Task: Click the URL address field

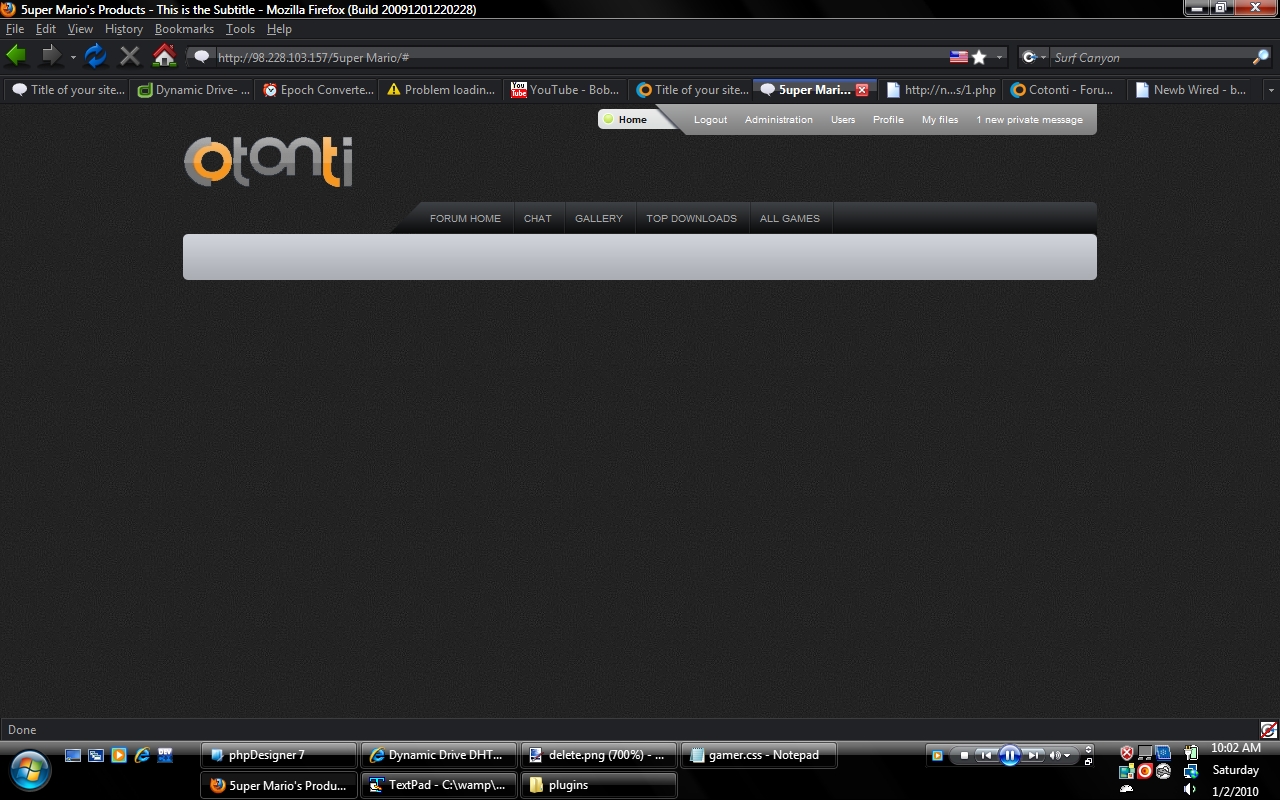Action: 580,57
